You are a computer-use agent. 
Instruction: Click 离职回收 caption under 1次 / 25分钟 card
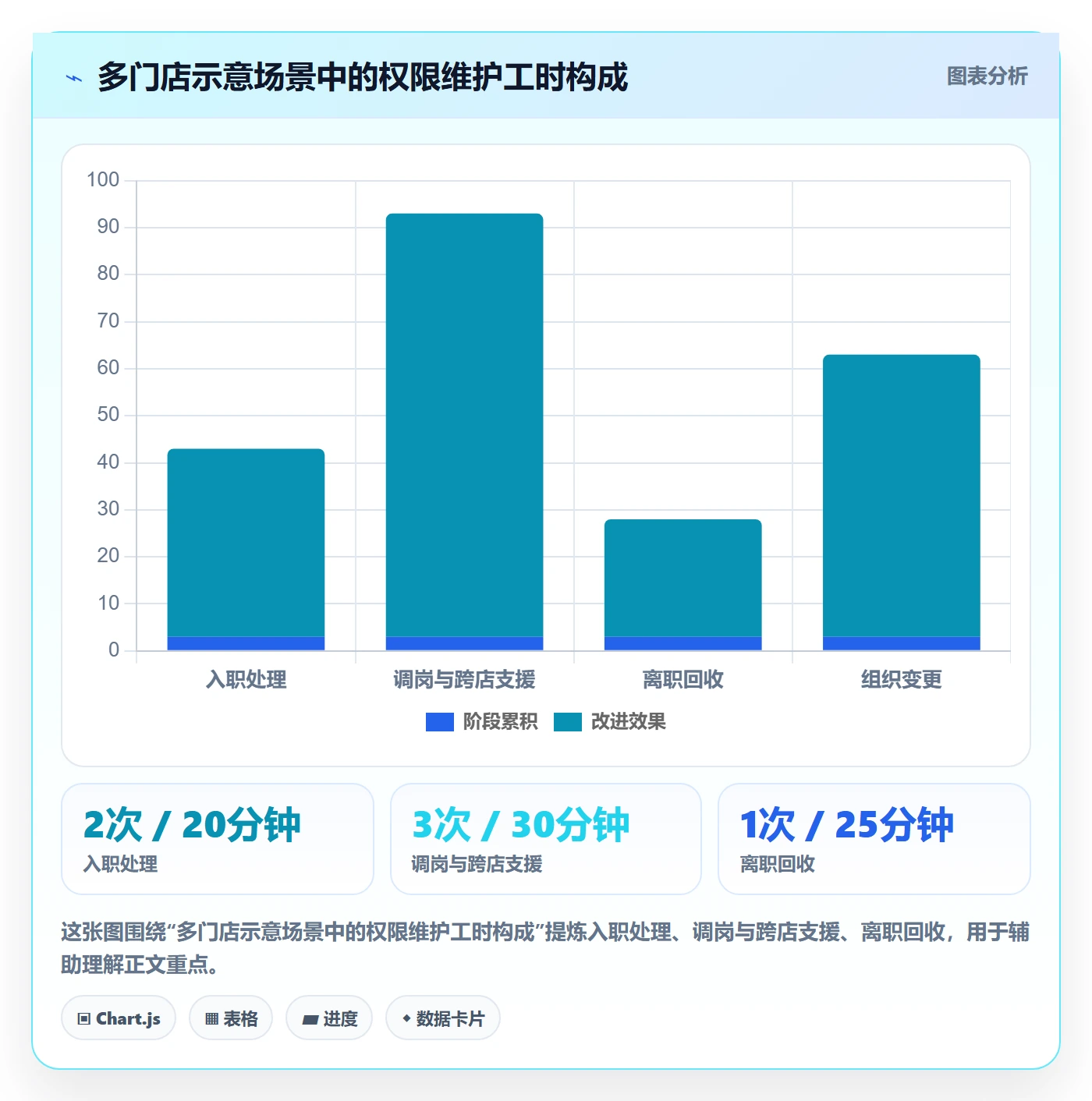[777, 864]
